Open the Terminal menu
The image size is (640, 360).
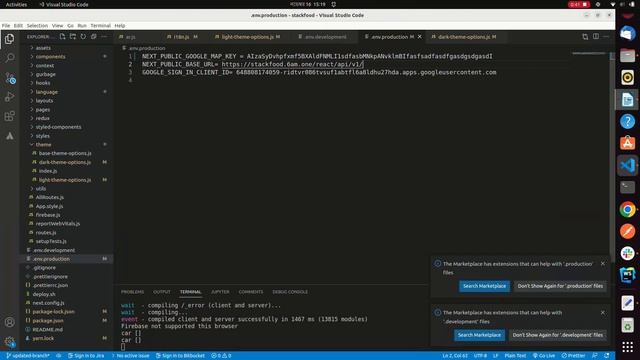pos(100,25)
